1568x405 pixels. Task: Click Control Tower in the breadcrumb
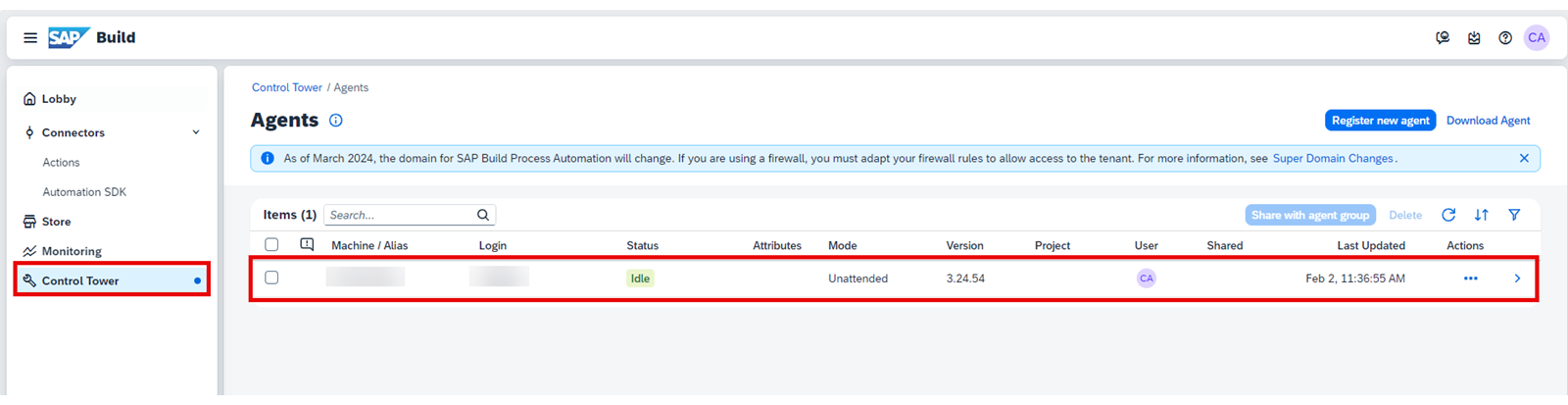coord(287,87)
